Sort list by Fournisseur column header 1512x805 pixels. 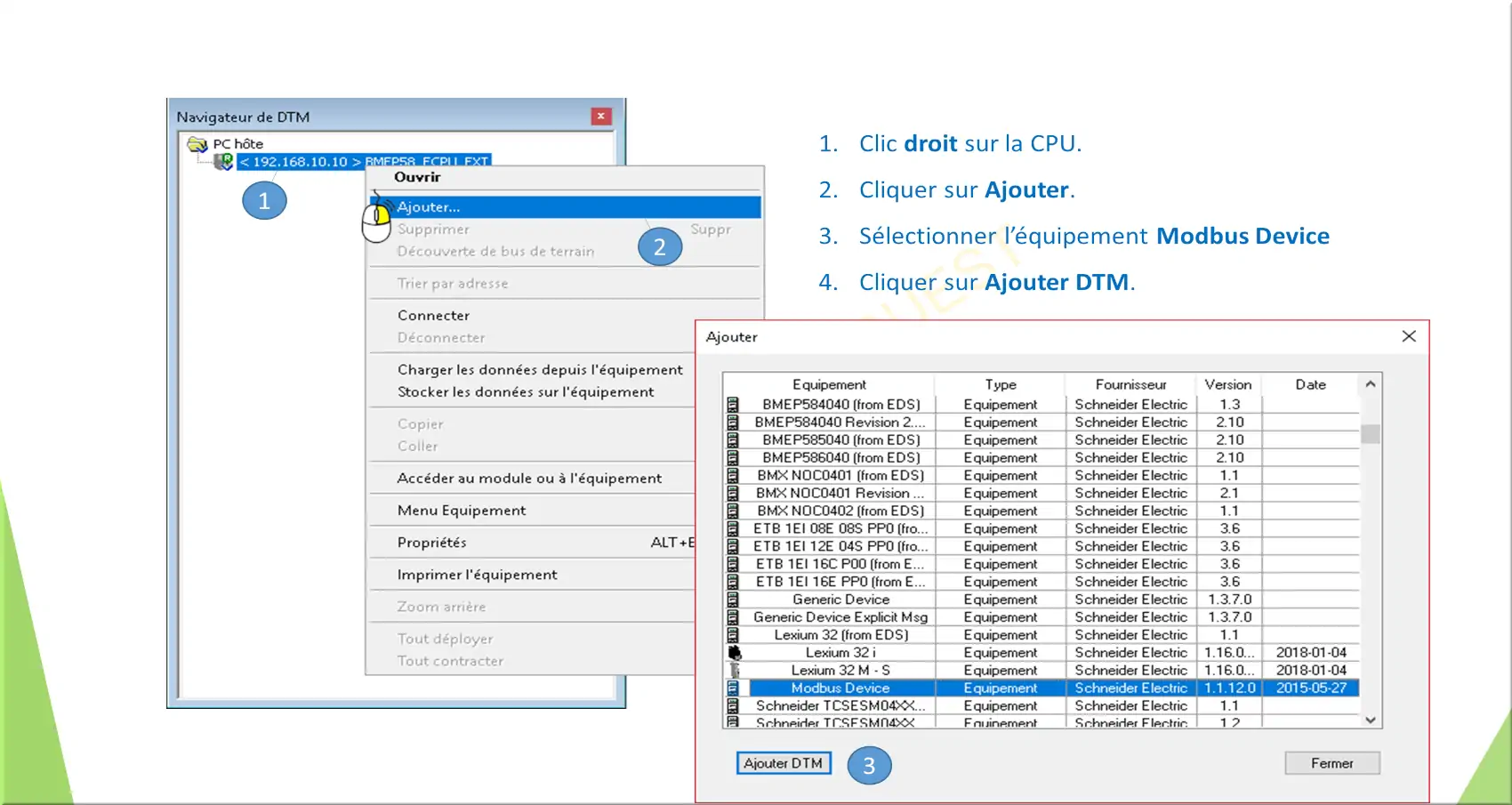(1130, 384)
